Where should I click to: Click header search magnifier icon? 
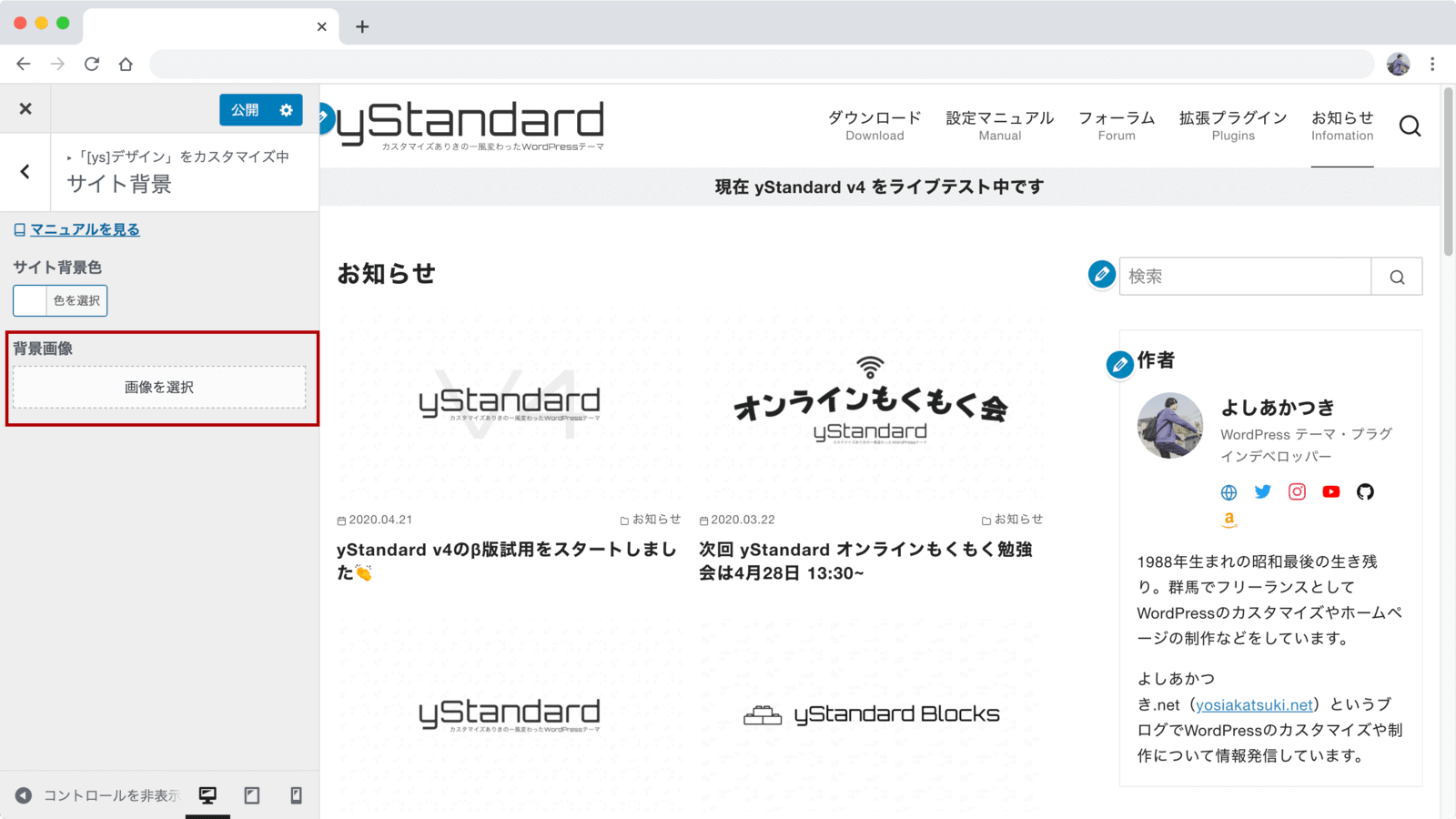[1410, 126]
